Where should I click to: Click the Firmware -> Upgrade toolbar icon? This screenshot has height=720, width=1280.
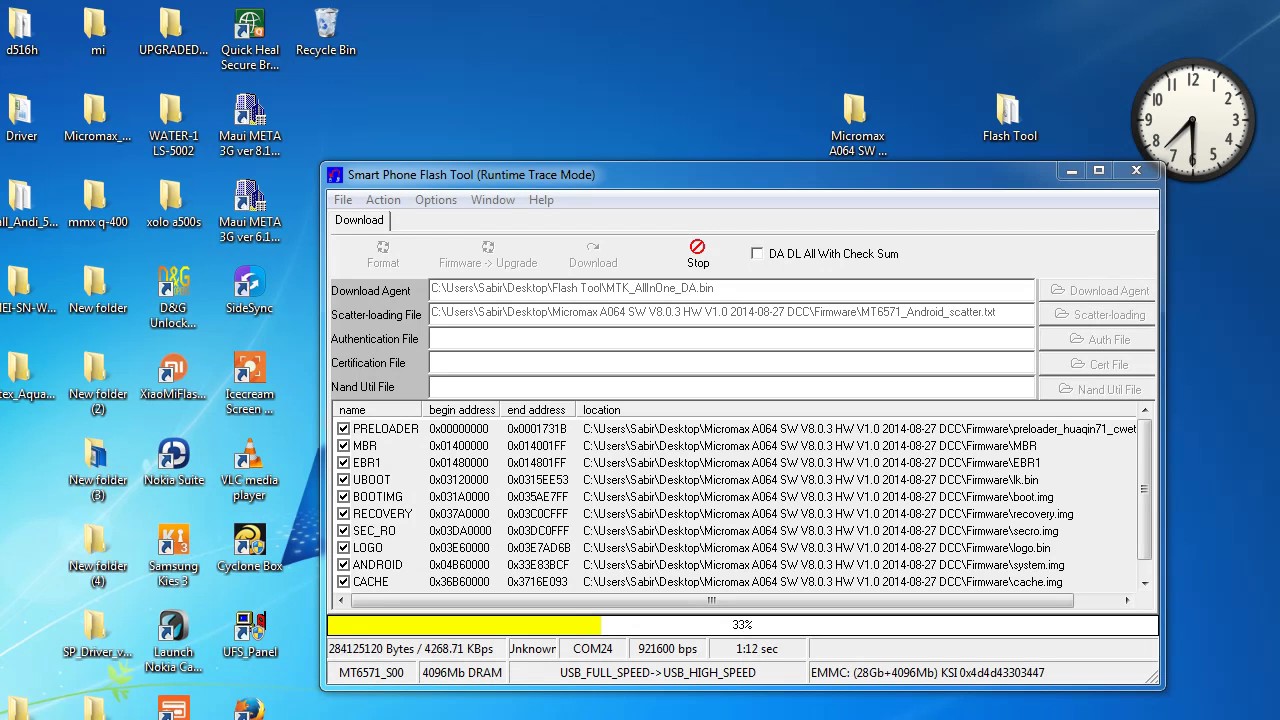pyautogui.click(x=488, y=254)
